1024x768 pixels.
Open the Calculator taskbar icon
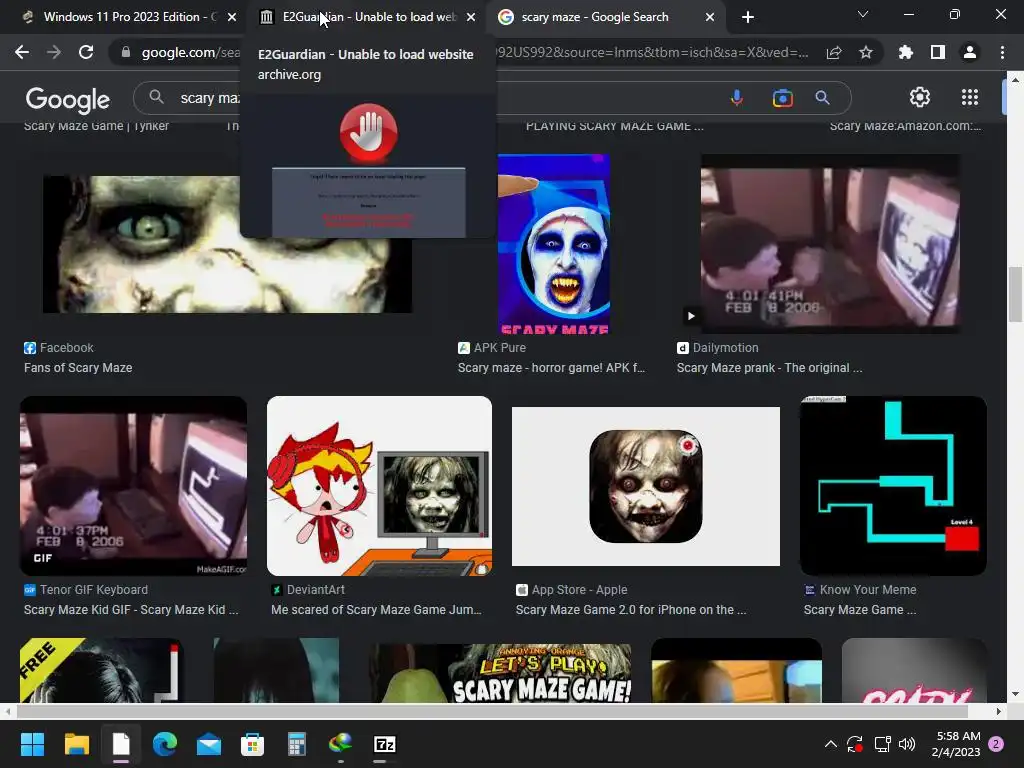tap(296, 744)
